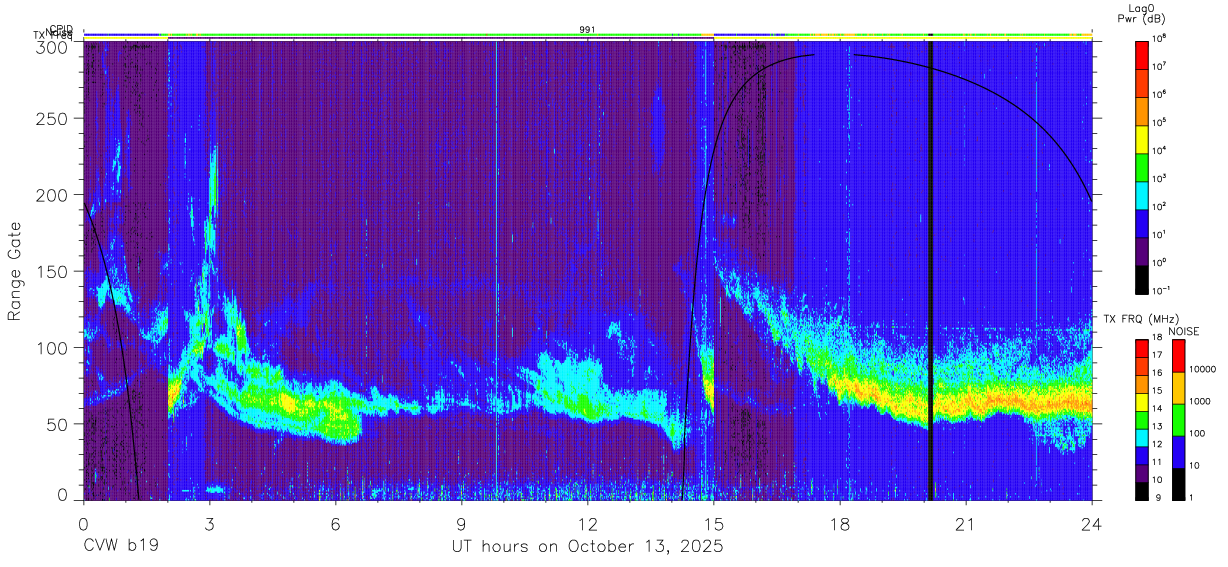Click the '18' tick on the UT hours axis
This screenshot has width=1228, height=567.
coord(840,523)
